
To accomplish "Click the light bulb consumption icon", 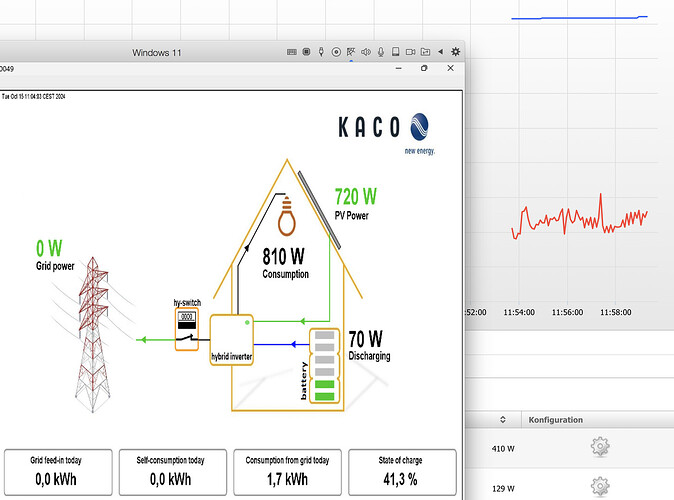I will tap(287, 216).
